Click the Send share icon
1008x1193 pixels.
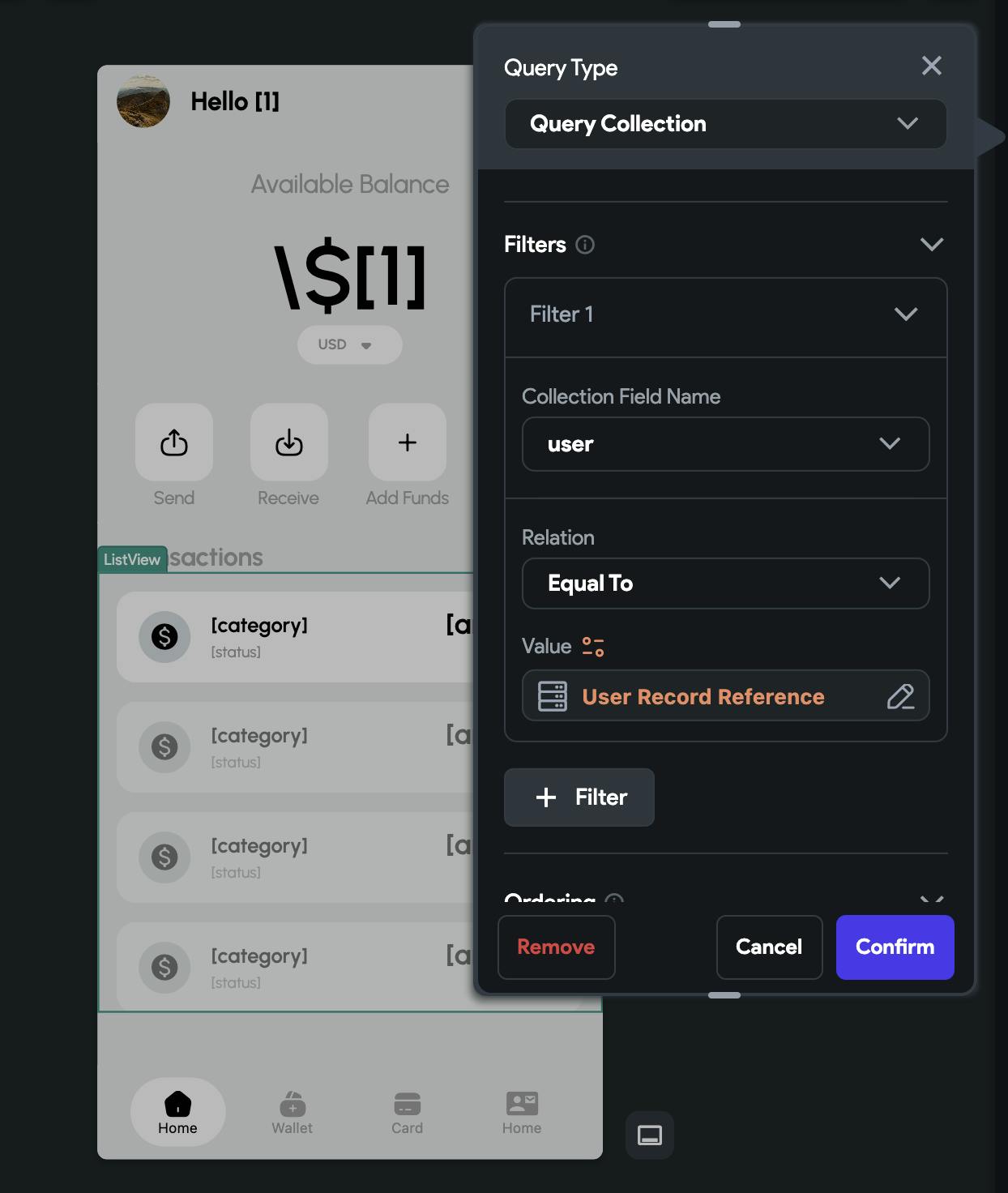coord(174,443)
